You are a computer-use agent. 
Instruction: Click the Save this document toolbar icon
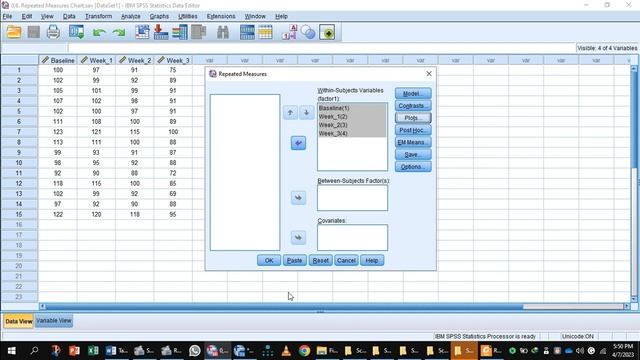pos(33,32)
